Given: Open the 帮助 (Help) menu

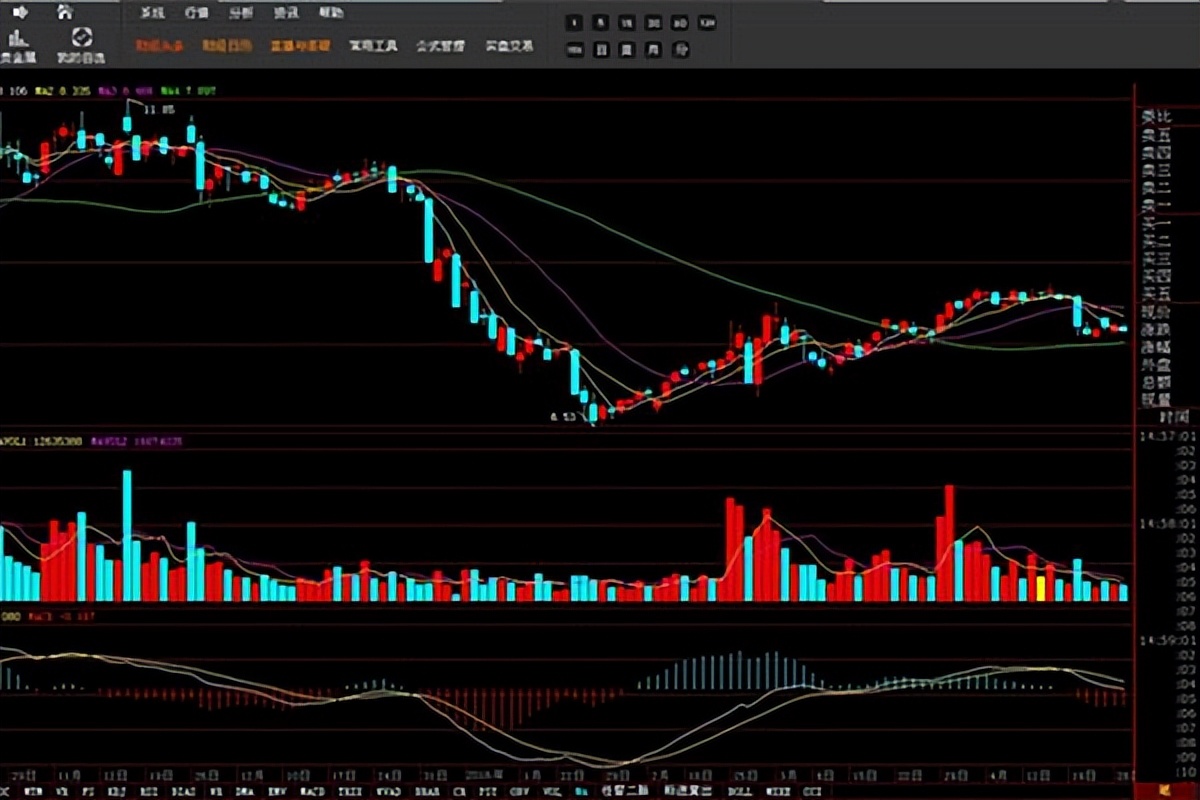Looking at the screenshot, I should point(330,13).
